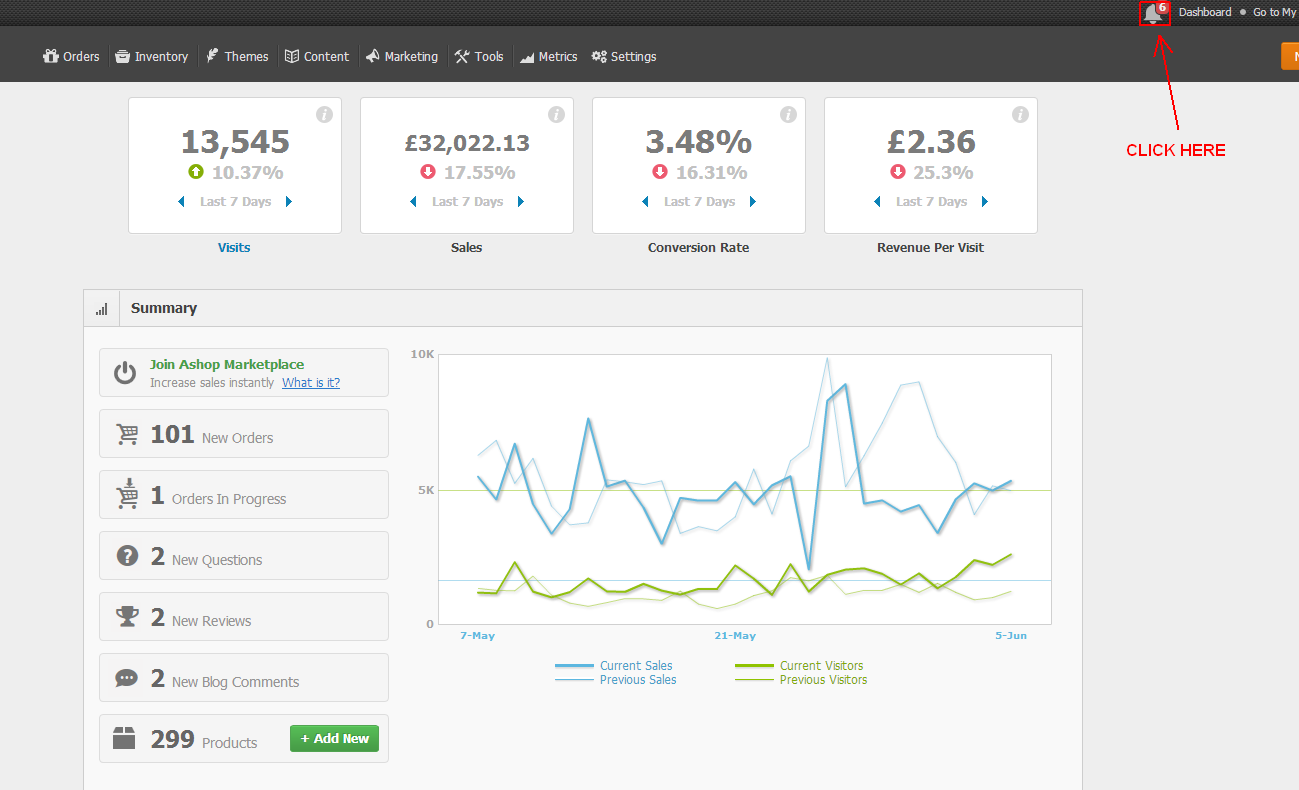Screen dimensions: 1299x790
Task: Open the notifications bell icon
Action: point(1154,13)
